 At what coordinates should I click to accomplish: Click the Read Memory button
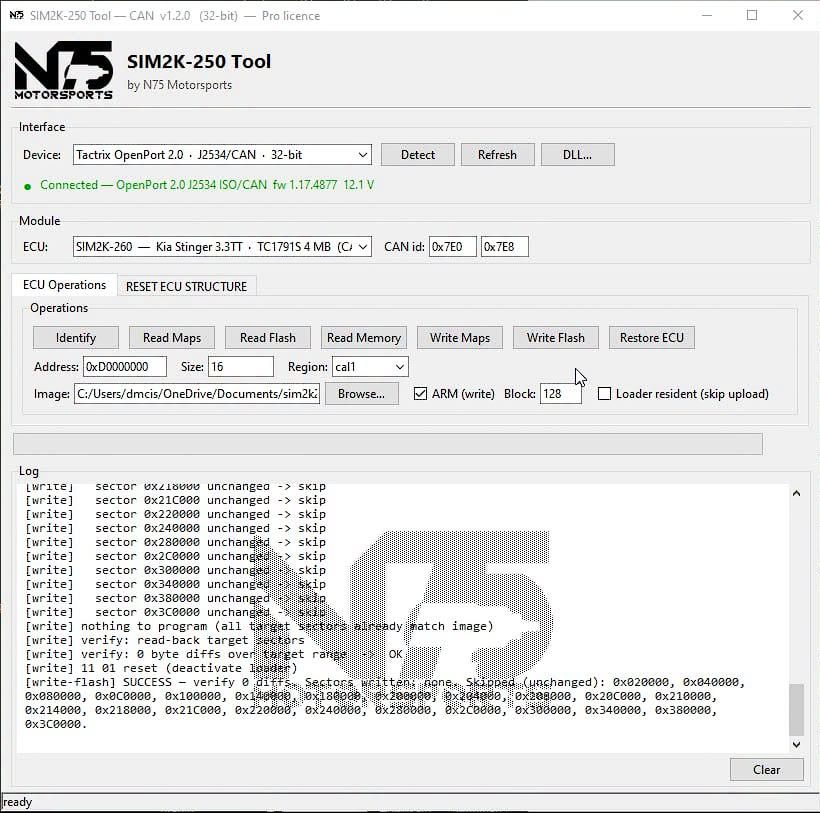[364, 338]
